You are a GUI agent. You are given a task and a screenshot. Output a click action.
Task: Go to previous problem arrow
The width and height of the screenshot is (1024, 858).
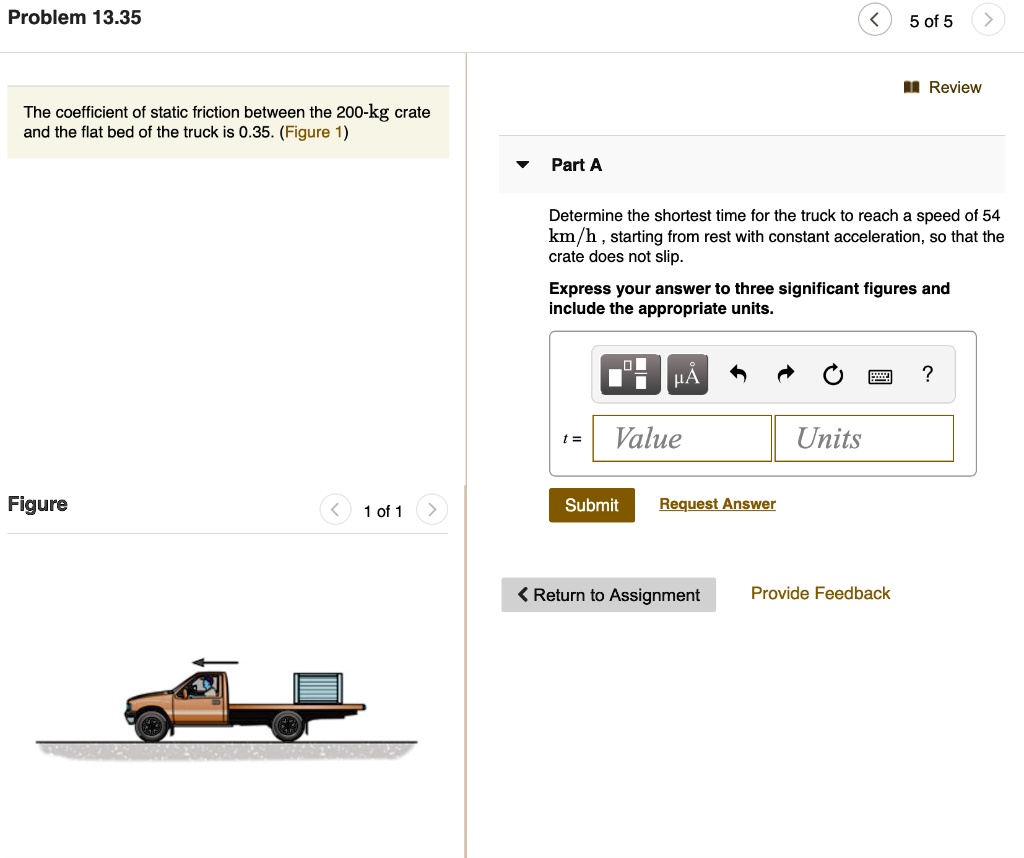click(x=875, y=20)
